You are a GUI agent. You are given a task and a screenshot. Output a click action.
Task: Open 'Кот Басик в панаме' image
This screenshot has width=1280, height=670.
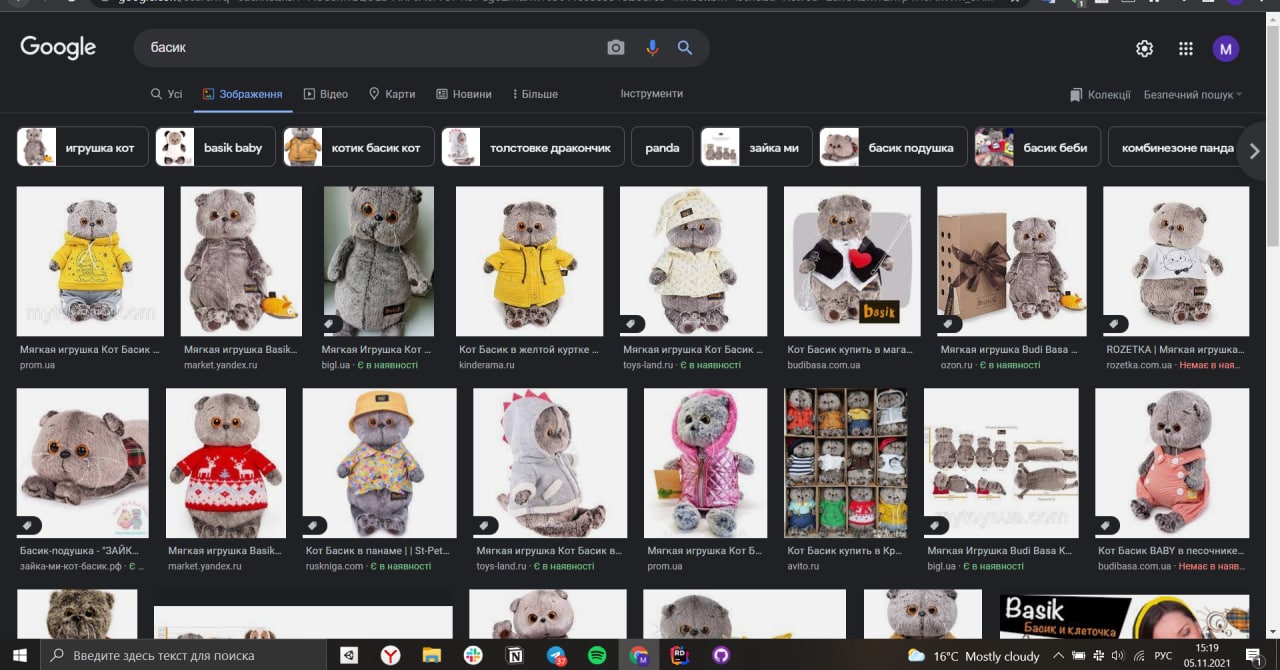pyautogui.click(x=380, y=463)
